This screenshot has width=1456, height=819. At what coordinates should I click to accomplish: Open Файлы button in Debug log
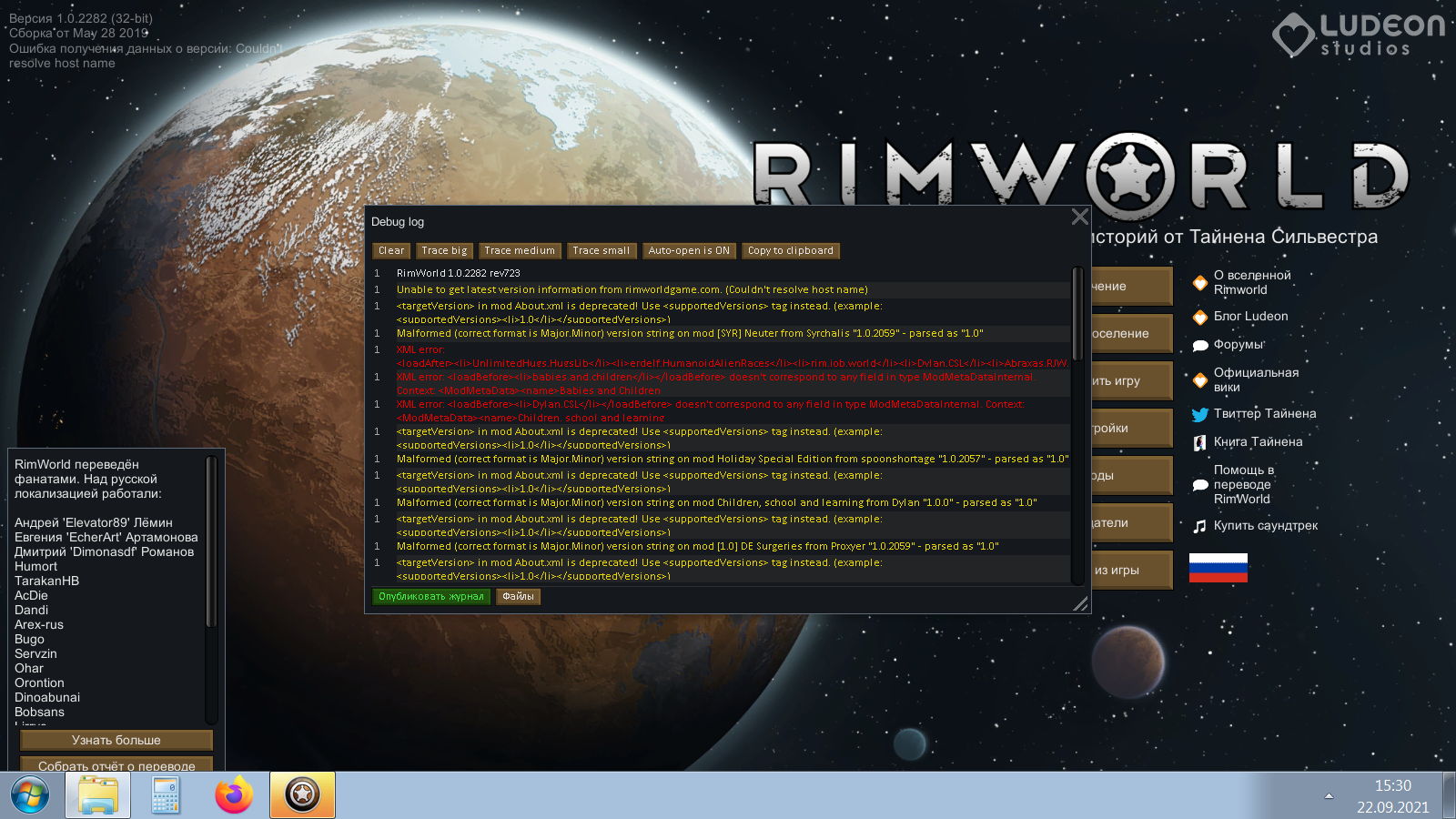(519, 597)
